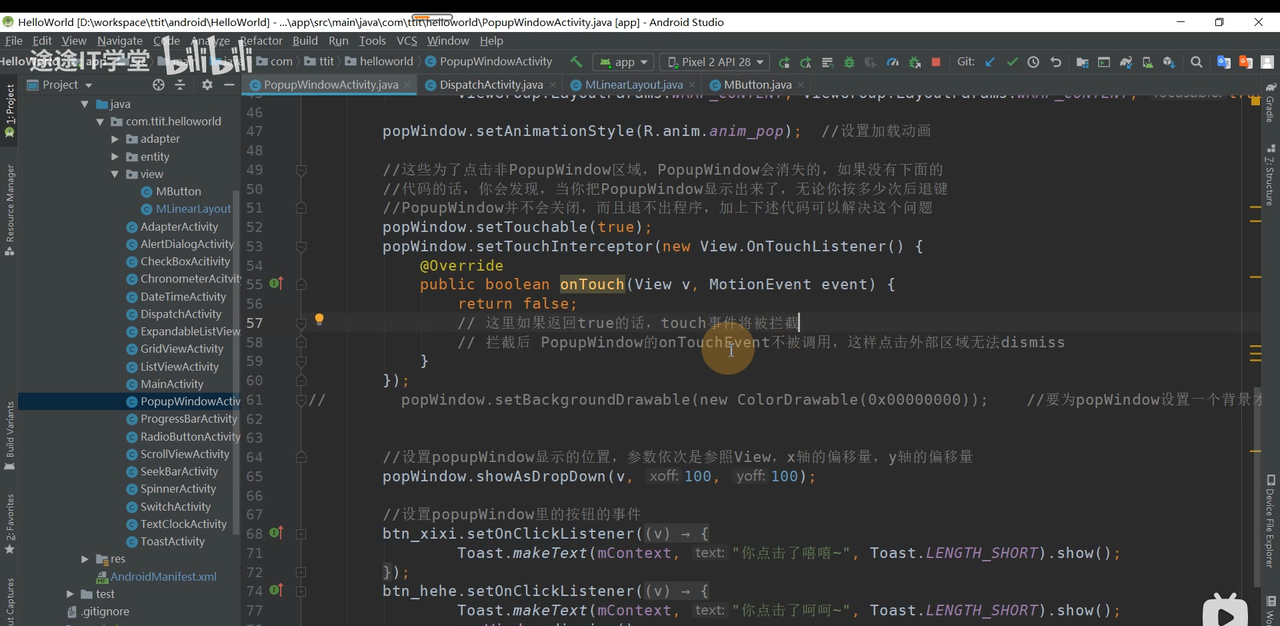This screenshot has height=626, width=1280.
Task: Toggle the 1: Project tool window
Action: 10,105
